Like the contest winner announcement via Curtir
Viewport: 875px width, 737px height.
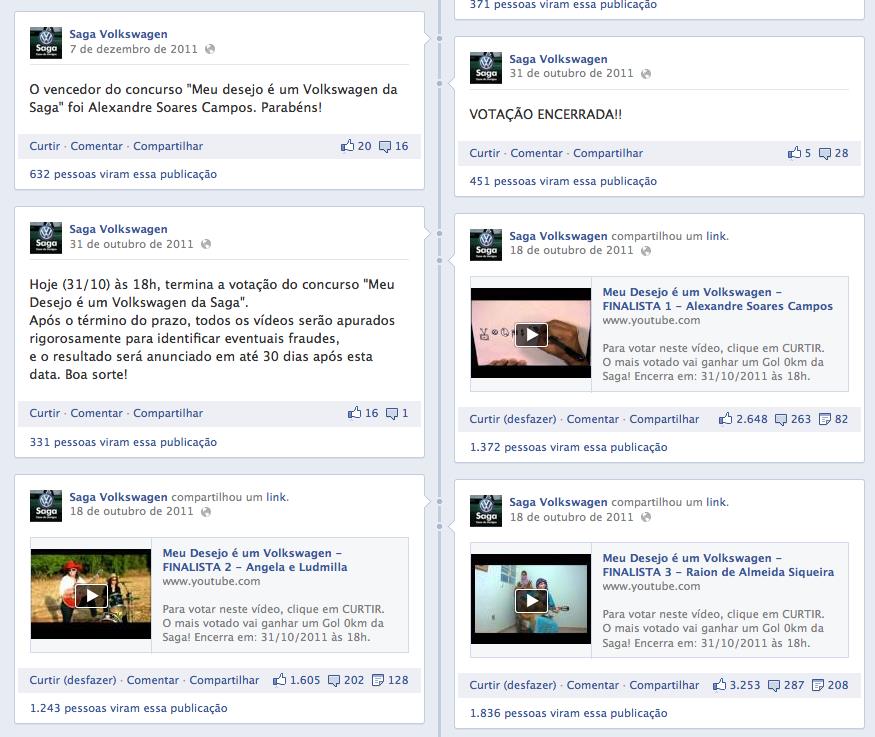click(45, 146)
